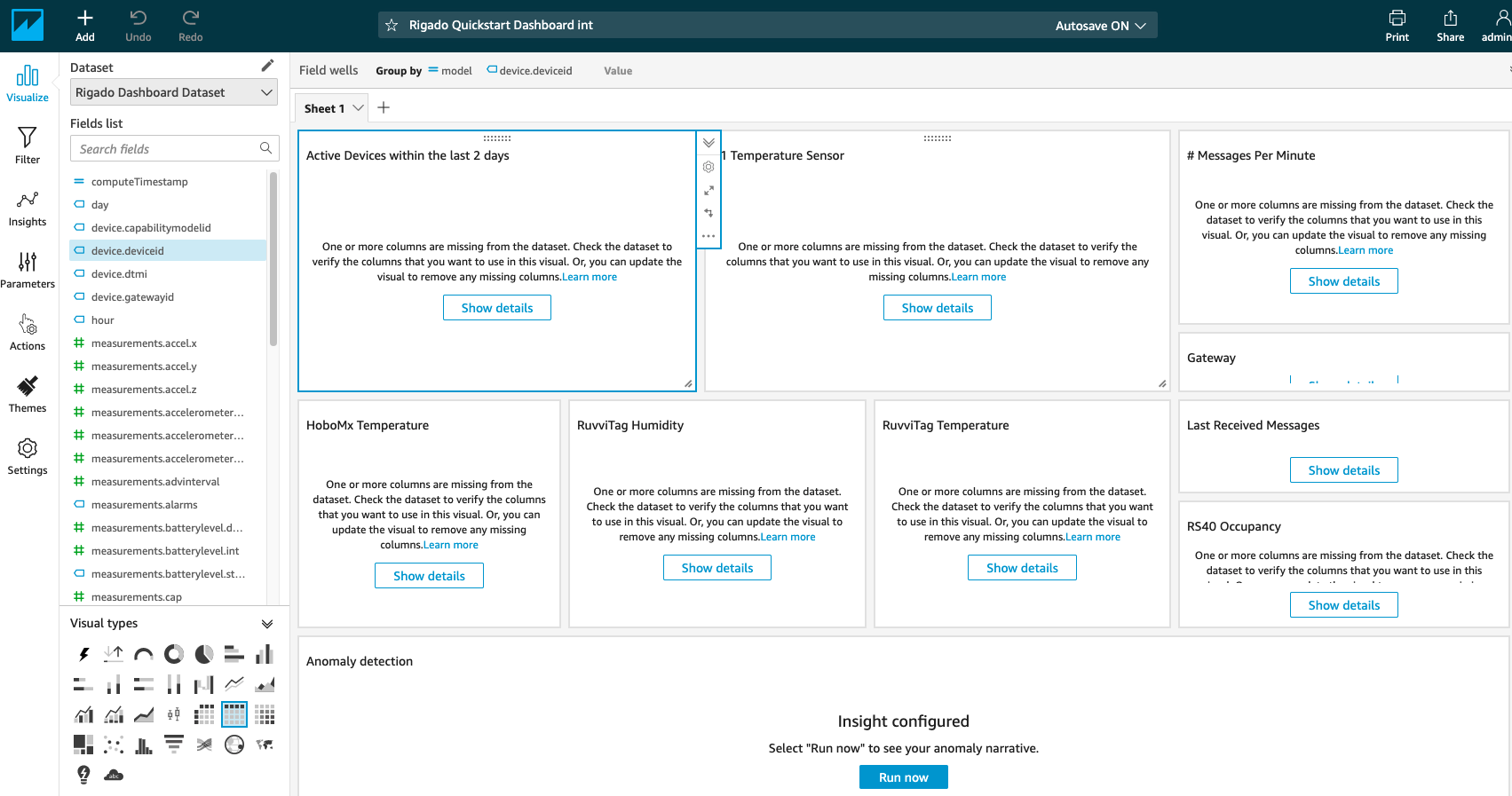Select the vertical bar chart visual type

(x=265, y=654)
